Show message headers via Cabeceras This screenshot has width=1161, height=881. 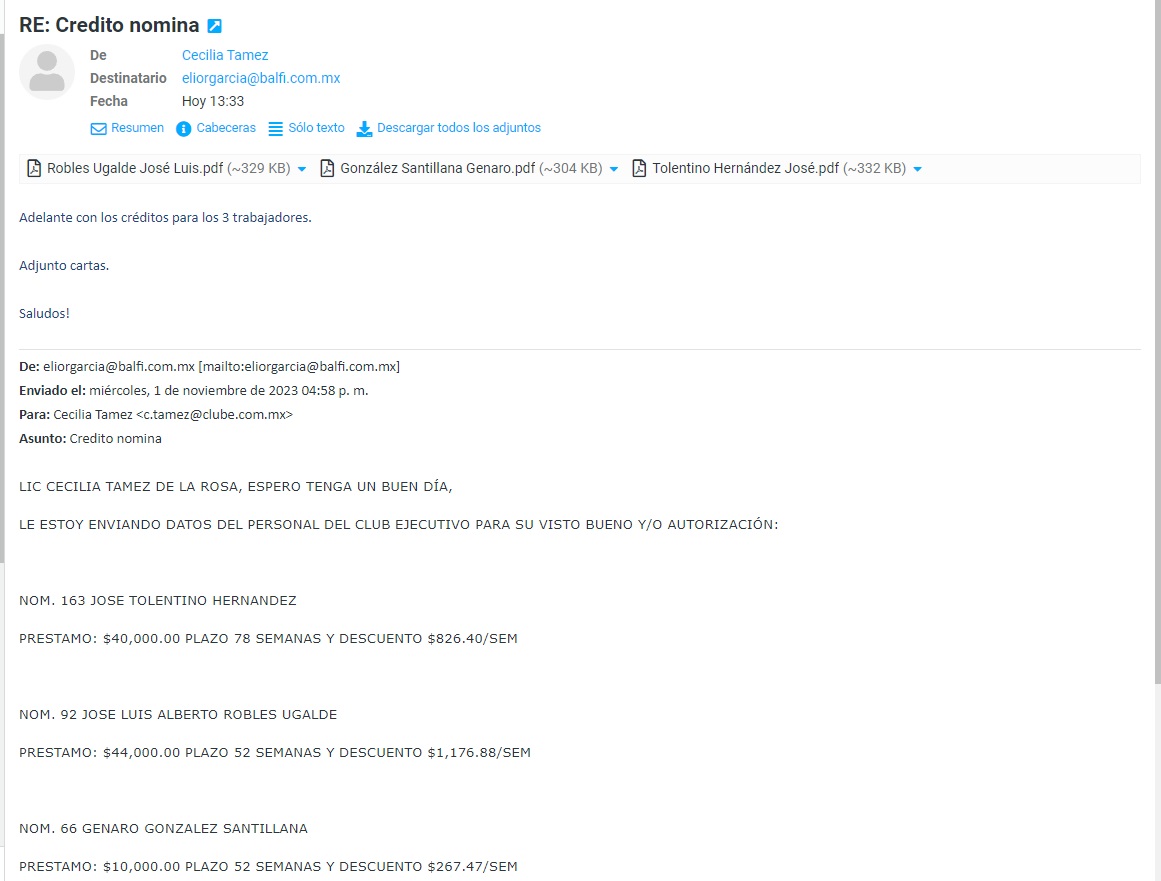point(226,127)
